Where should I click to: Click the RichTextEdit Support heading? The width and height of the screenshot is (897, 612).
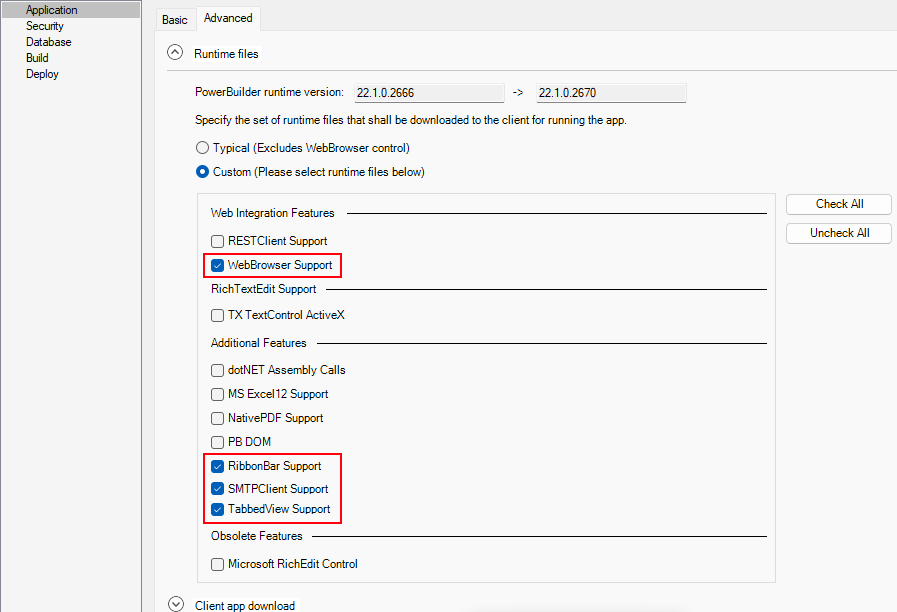coord(264,289)
